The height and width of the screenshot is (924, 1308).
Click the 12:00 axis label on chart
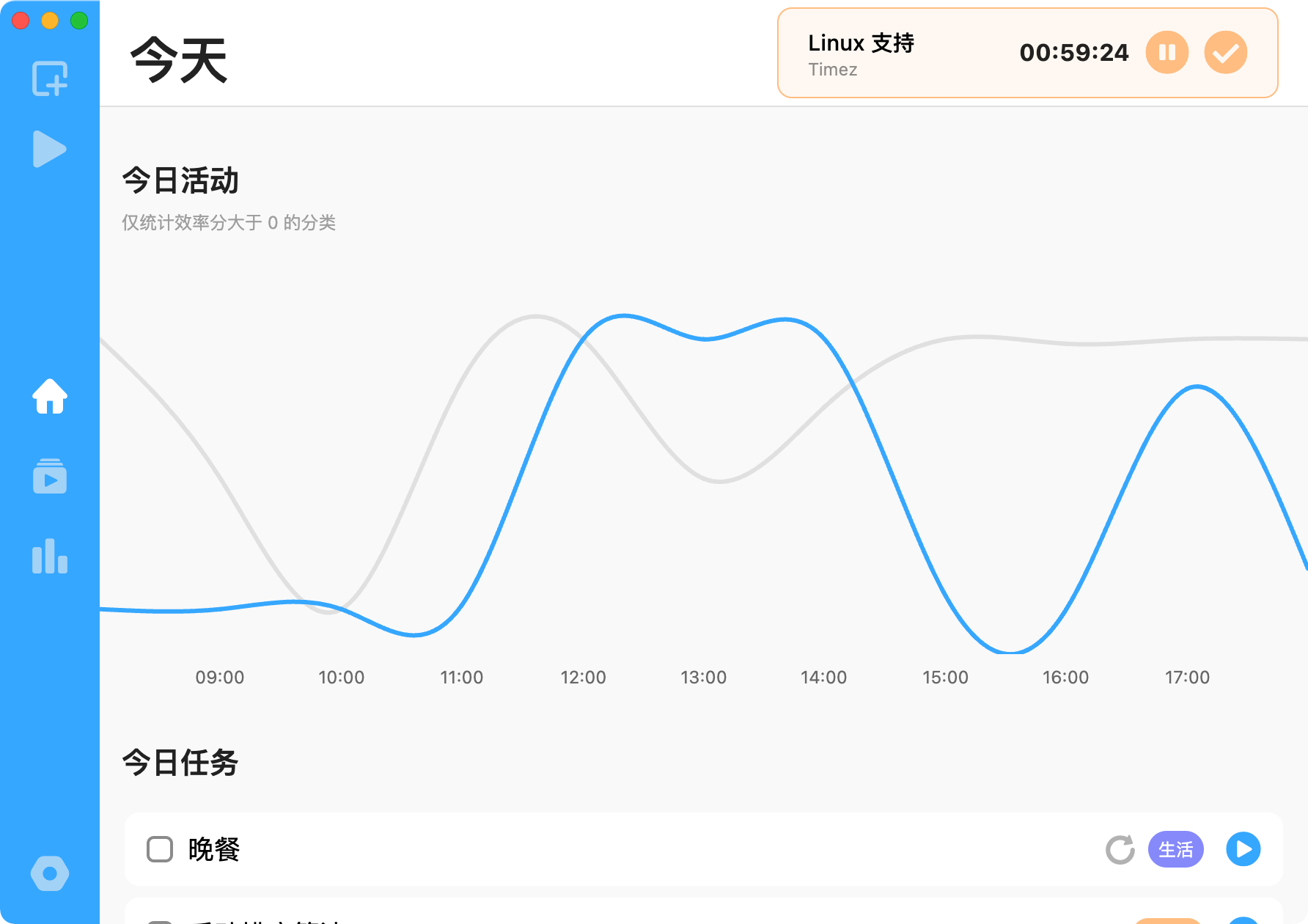tap(583, 678)
